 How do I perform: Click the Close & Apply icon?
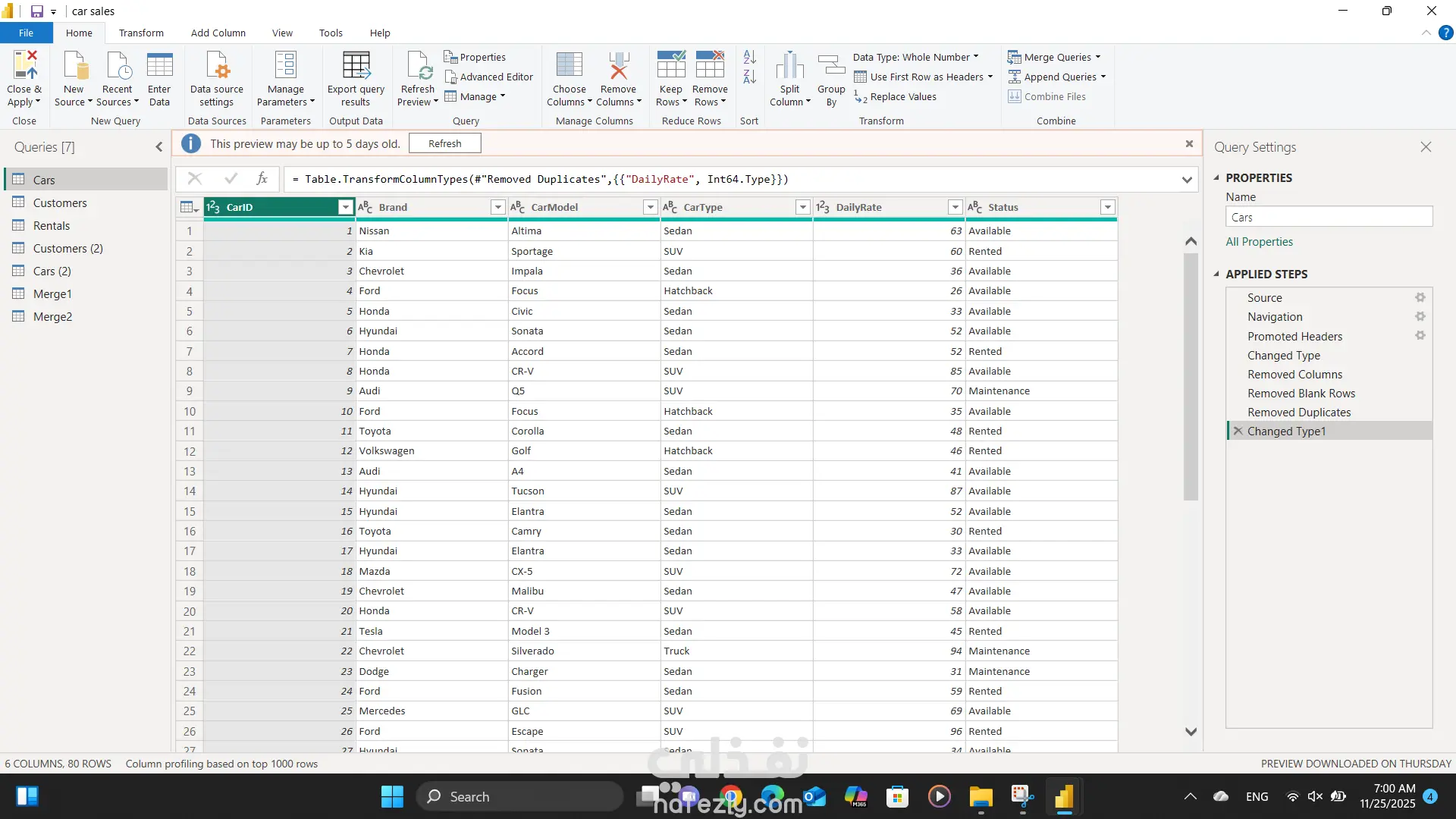(x=24, y=66)
